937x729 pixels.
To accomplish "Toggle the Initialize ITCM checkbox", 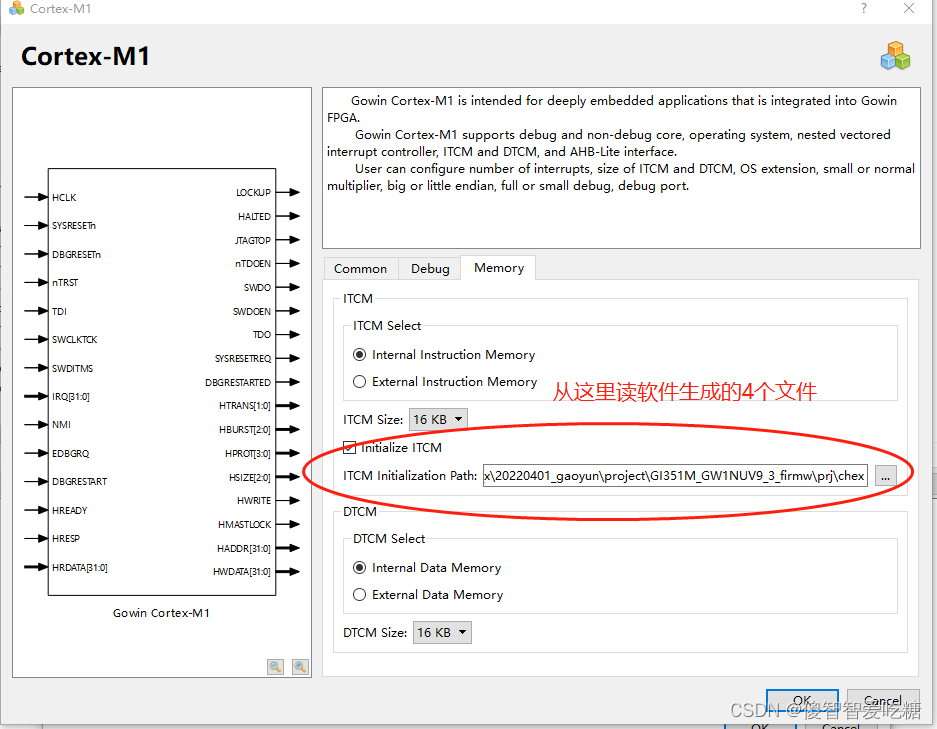I will tap(350, 447).
